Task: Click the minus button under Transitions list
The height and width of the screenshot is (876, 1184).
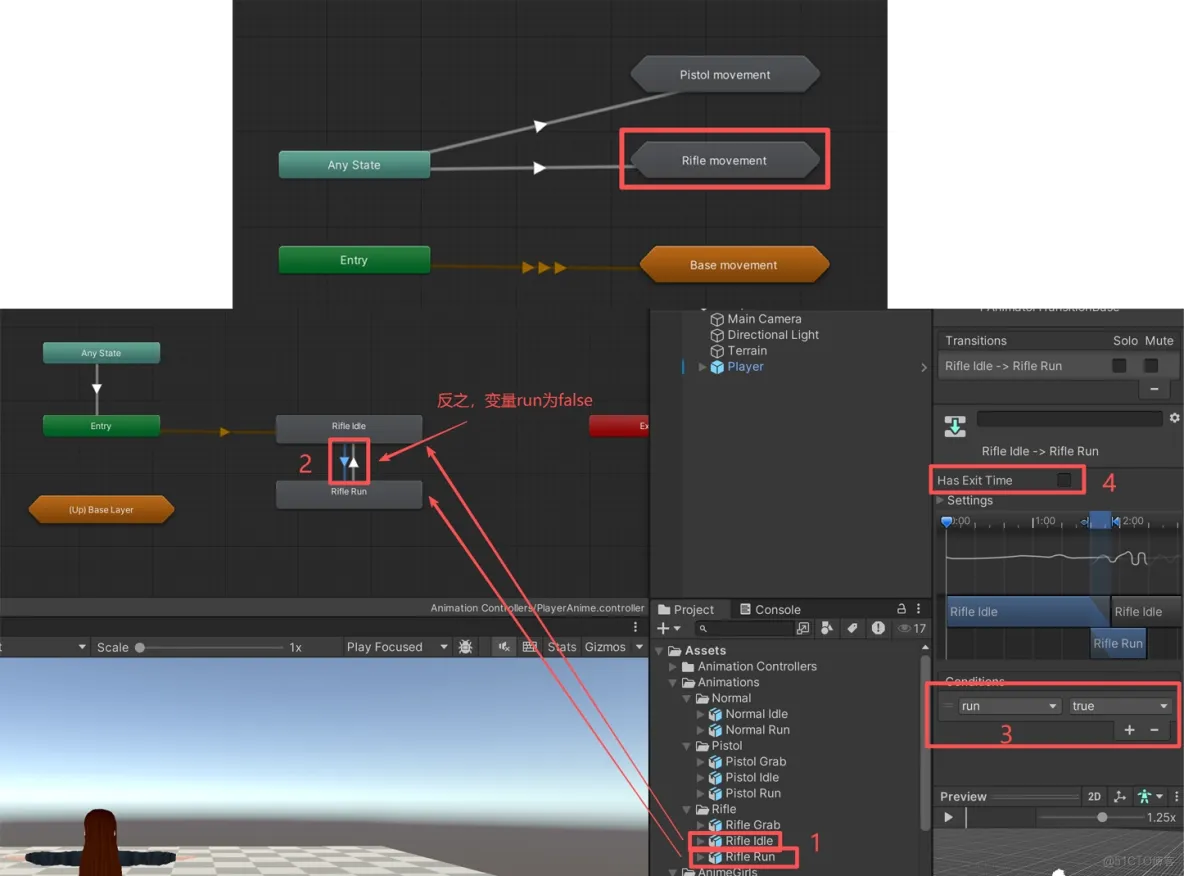Action: (1154, 388)
